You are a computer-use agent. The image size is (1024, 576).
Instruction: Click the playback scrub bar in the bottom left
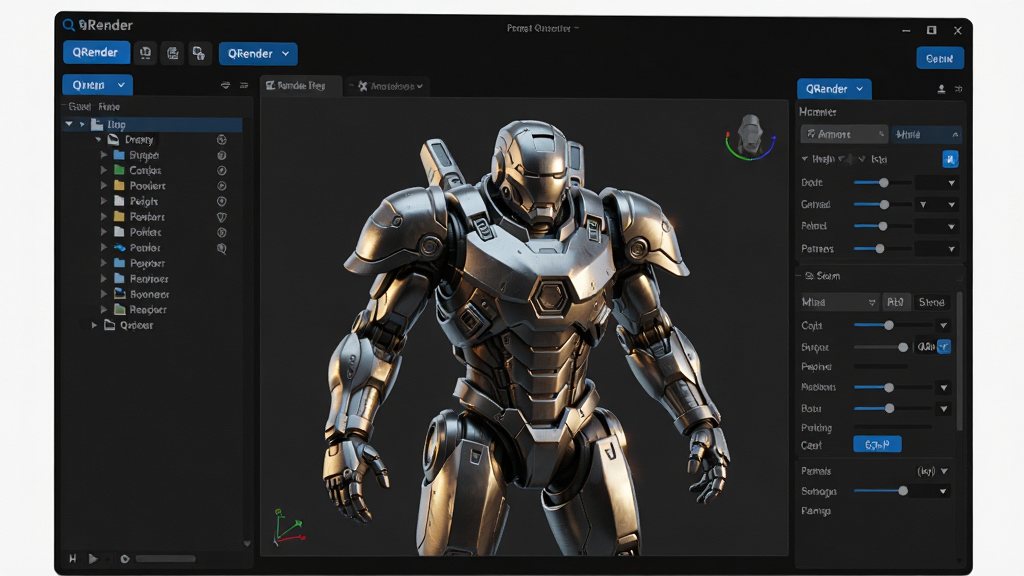(x=165, y=559)
